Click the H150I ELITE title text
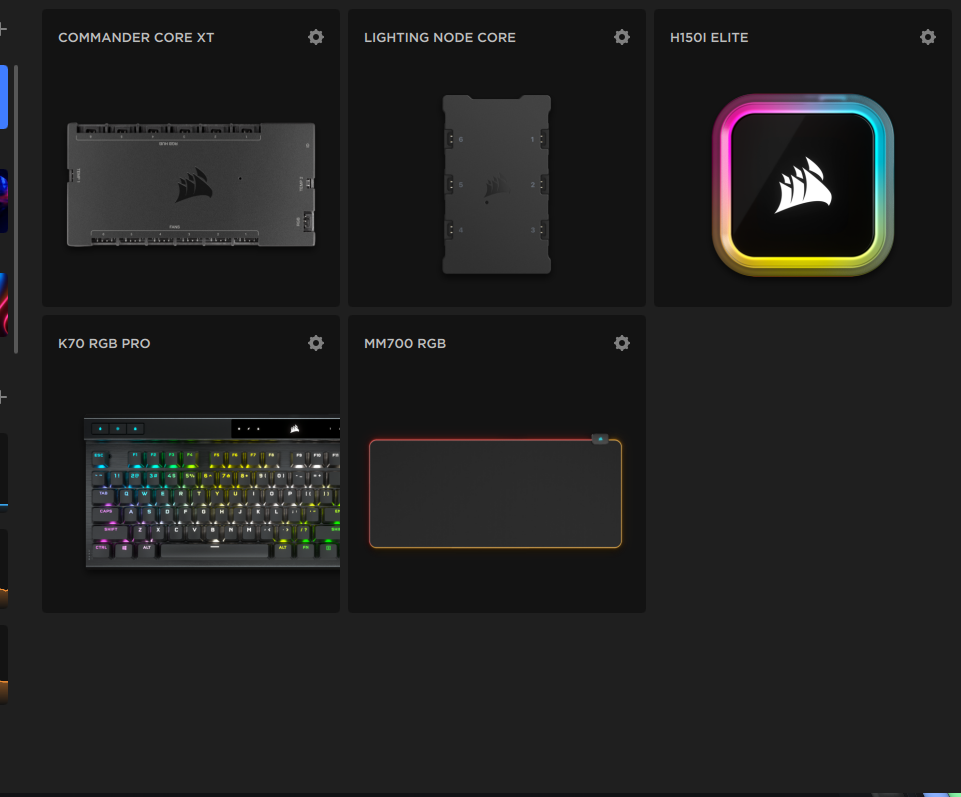Image resolution: width=961 pixels, height=797 pixels. click(x=709, y=38)
